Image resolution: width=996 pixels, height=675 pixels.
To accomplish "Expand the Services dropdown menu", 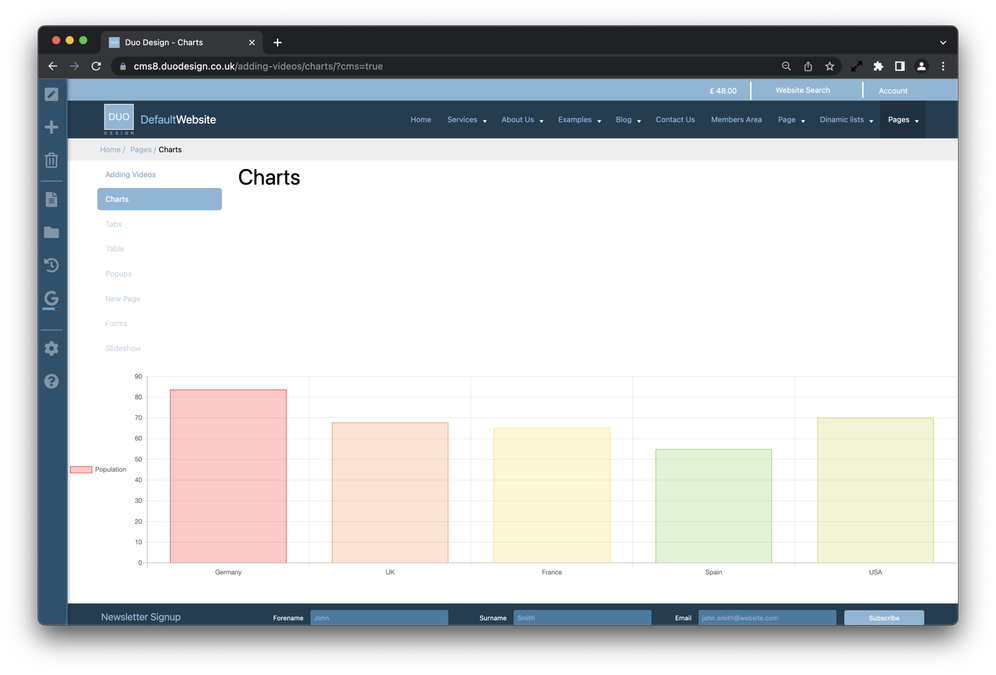I will point(466,120).
